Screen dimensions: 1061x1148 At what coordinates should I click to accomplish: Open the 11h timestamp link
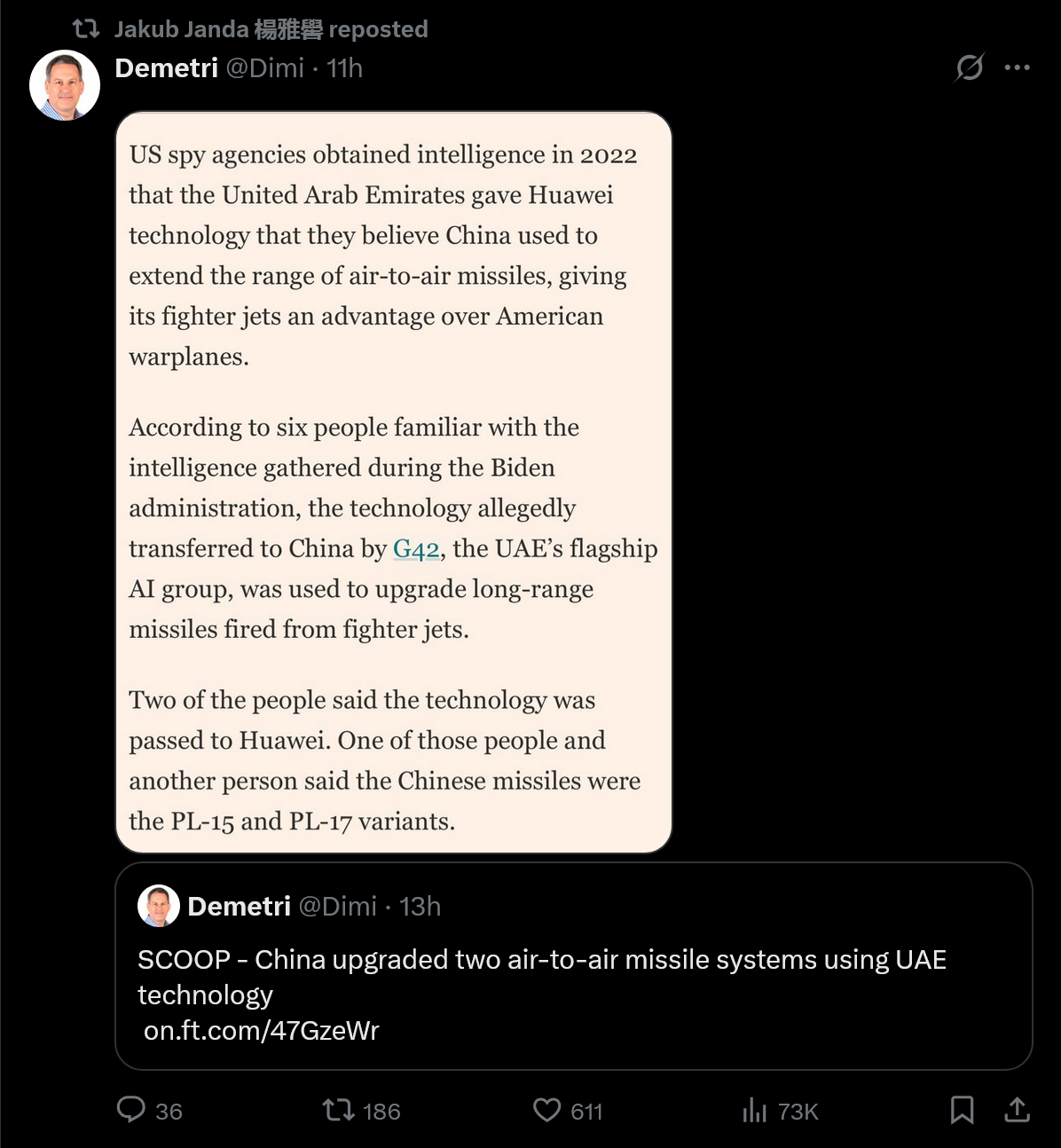[344, 68]
